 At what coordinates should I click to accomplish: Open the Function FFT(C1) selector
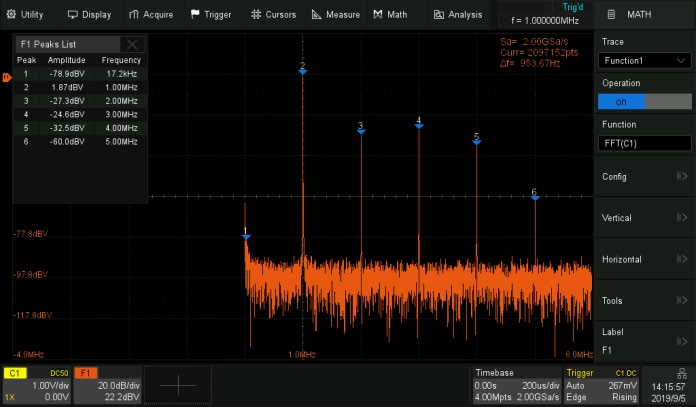[644, 143]
